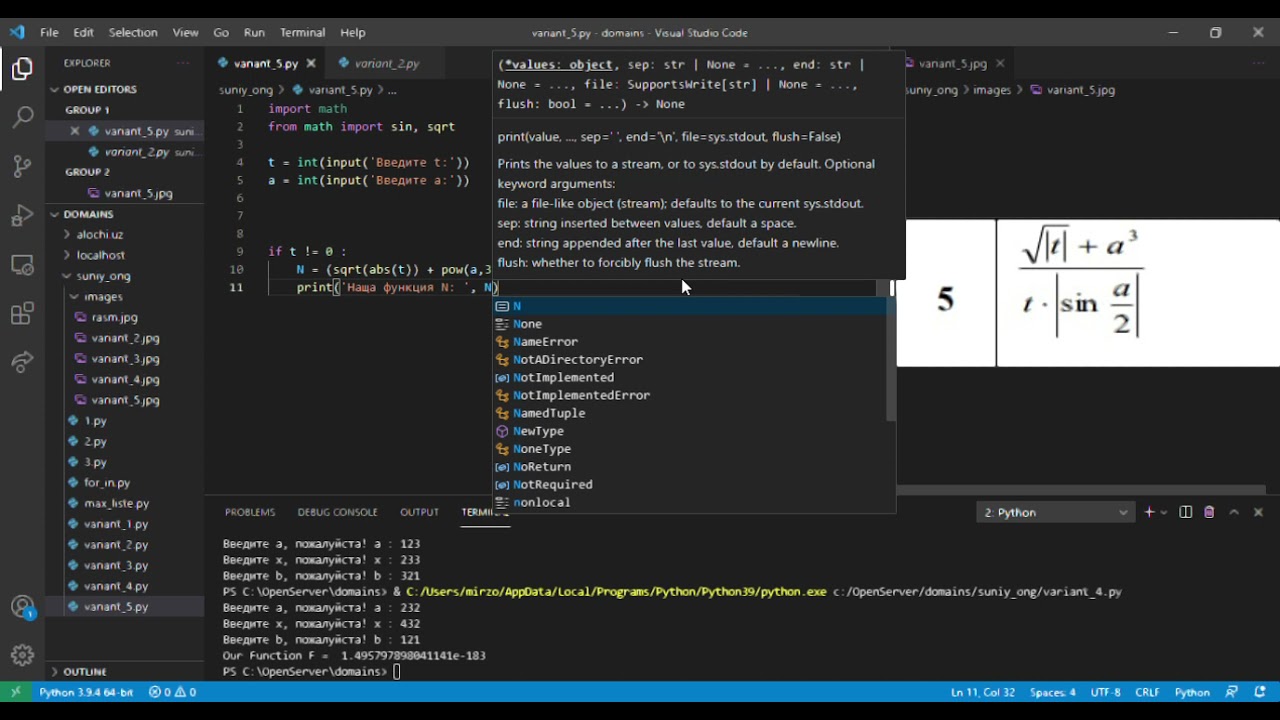The width and height of the screenshot is (1280, 720).
Task: Click the suggestion list scrollbar
Action: click(890, 360)
